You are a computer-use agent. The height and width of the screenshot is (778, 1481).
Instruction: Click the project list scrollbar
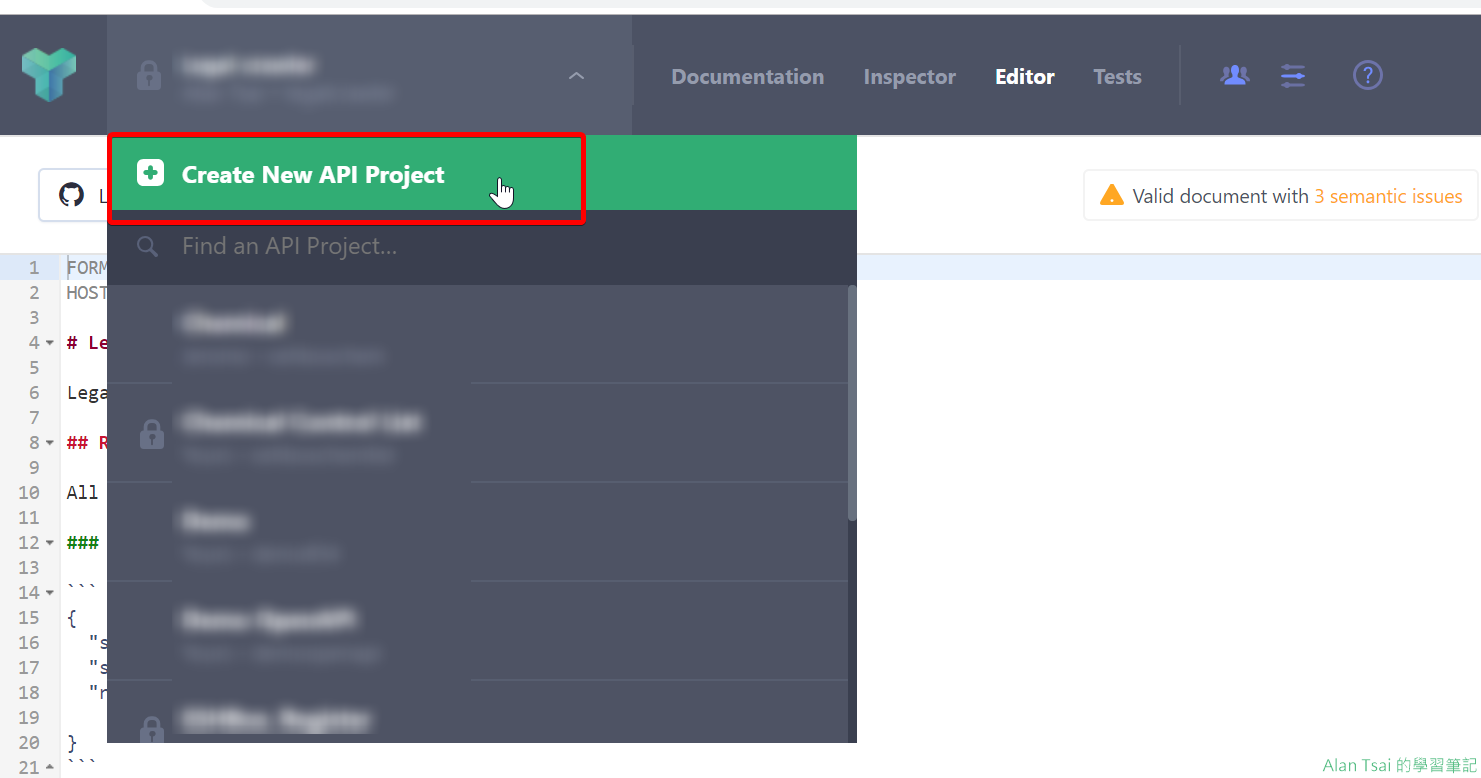pyautogui.click(x=852, y=403)
